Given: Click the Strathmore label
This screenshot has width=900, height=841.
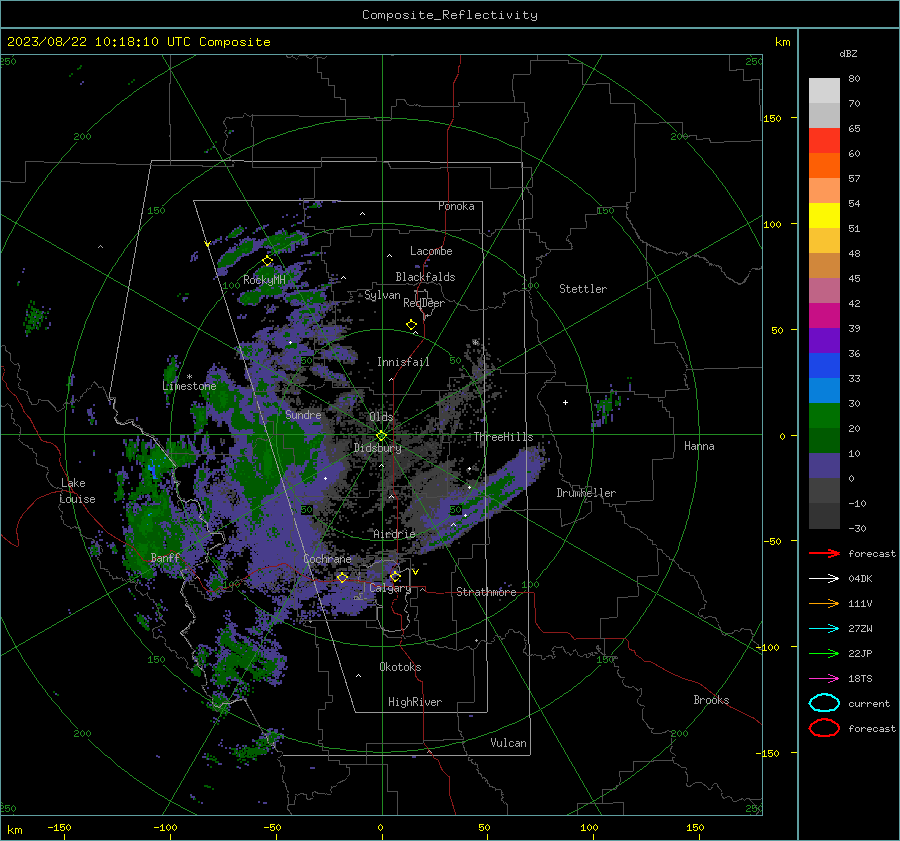Looking at the screenshot, I should 486,592.
